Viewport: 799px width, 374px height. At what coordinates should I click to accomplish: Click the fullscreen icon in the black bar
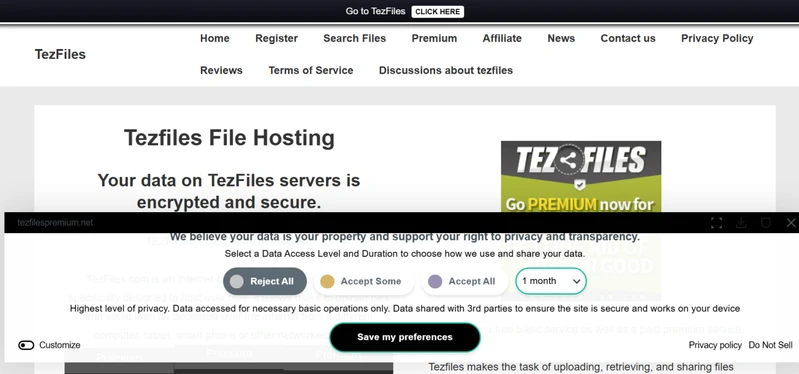coord(716,223)
